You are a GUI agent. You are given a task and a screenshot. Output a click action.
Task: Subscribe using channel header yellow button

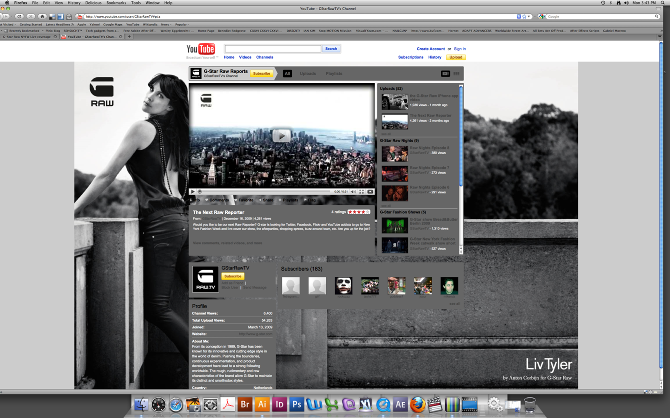[262, 74]
